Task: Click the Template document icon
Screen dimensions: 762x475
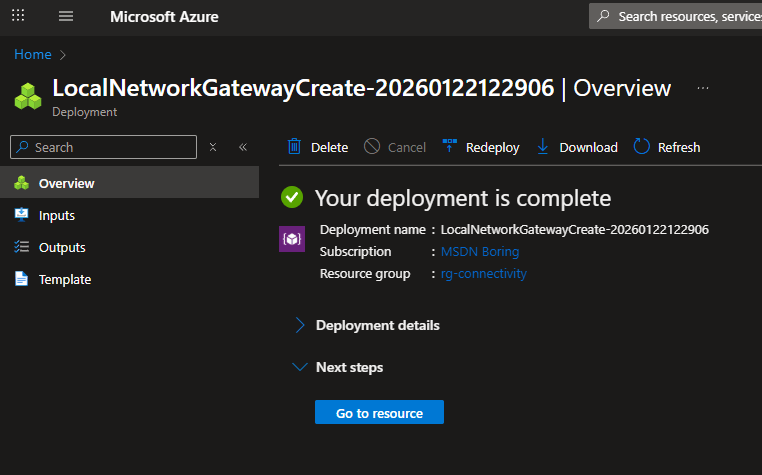Action: (21, 279)
